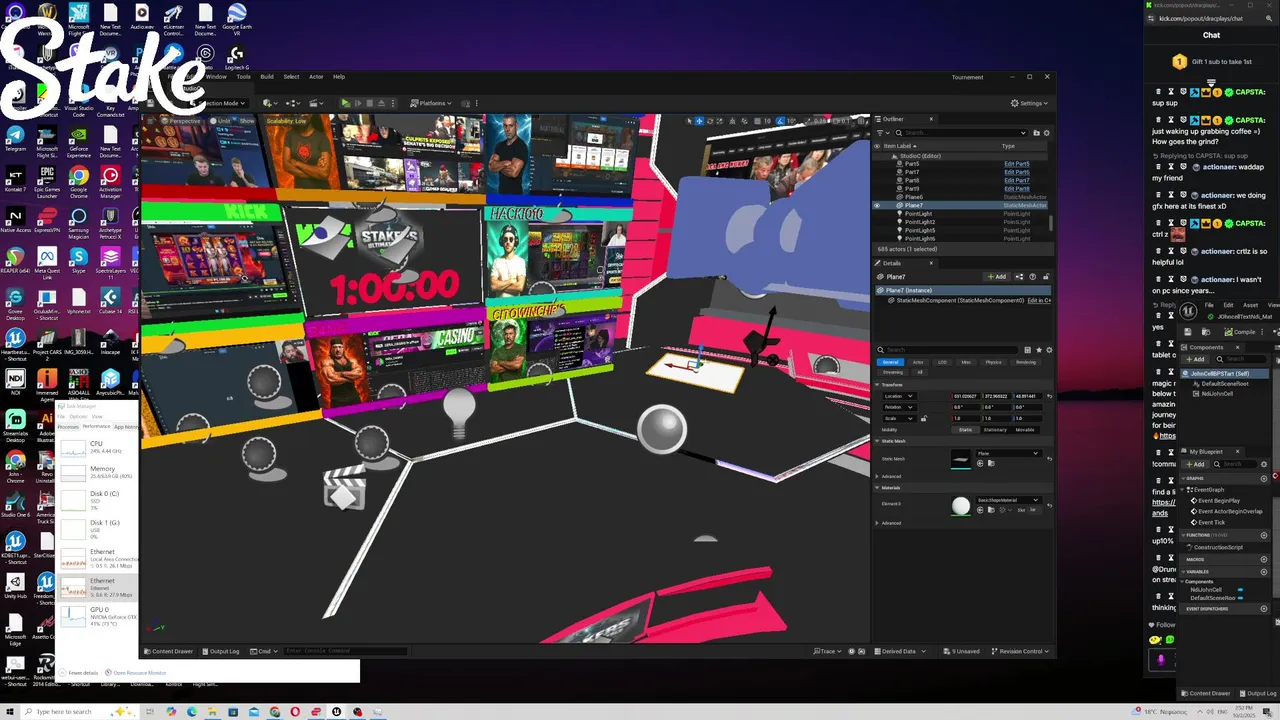The height and width of the screenshot is (720, 1280).
Task: Click the Outliner search field
Action: tap(960, 133)
